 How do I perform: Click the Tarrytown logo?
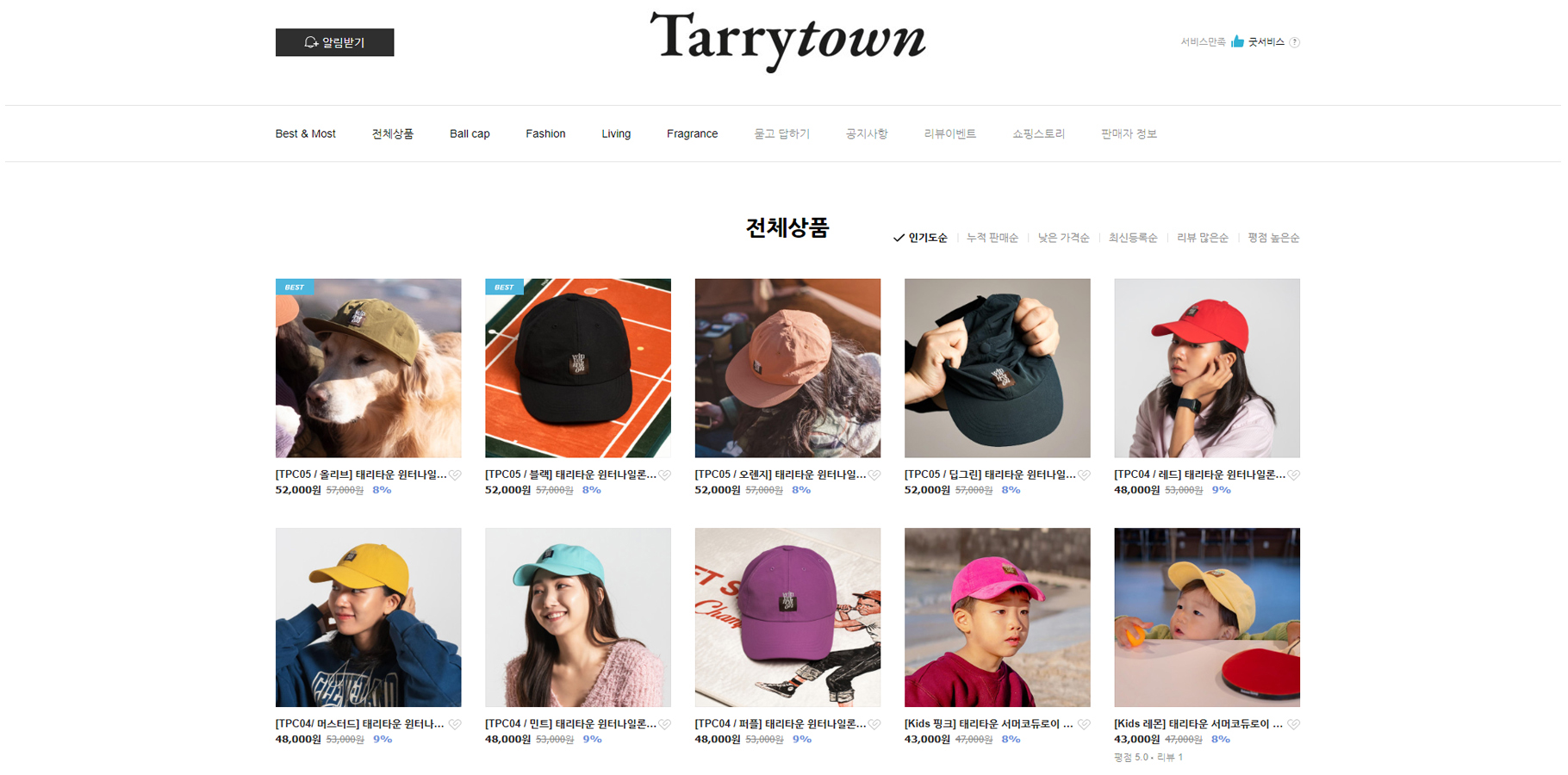coord(787,40)
